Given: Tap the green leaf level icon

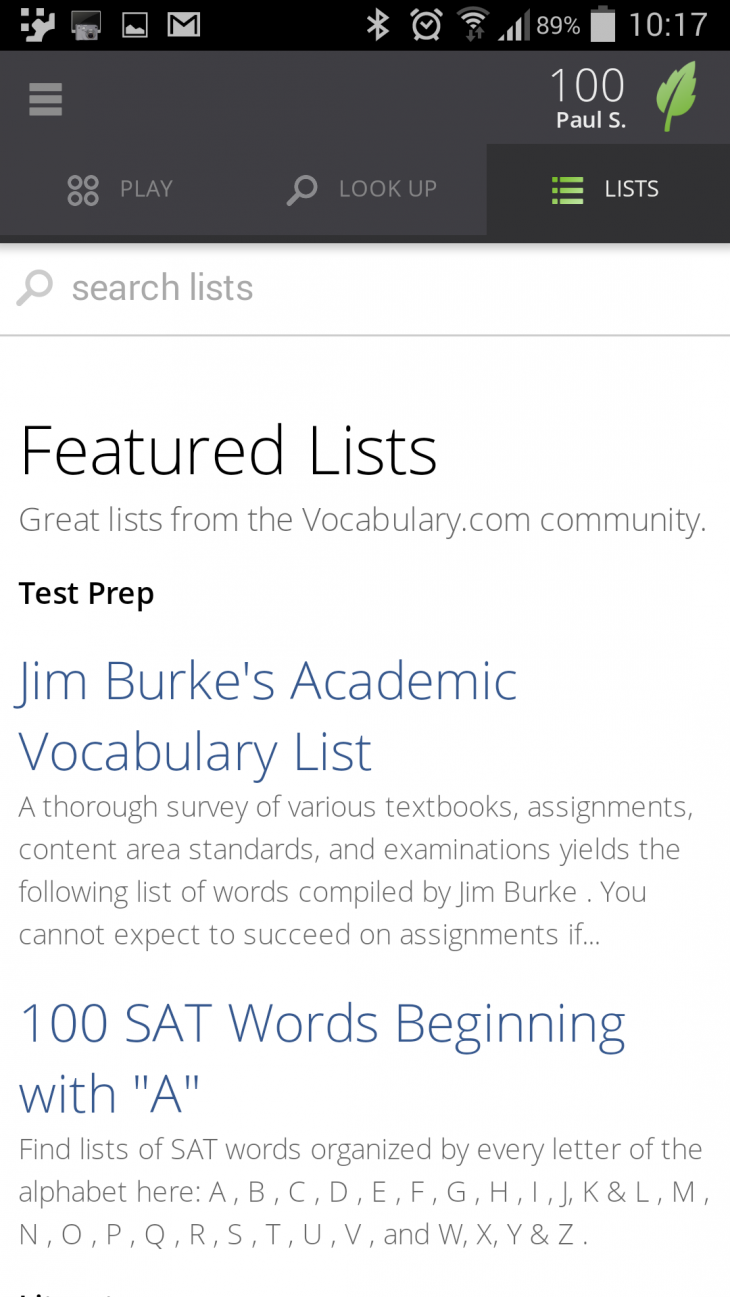Looking at the screenshot, I should 676,97.
